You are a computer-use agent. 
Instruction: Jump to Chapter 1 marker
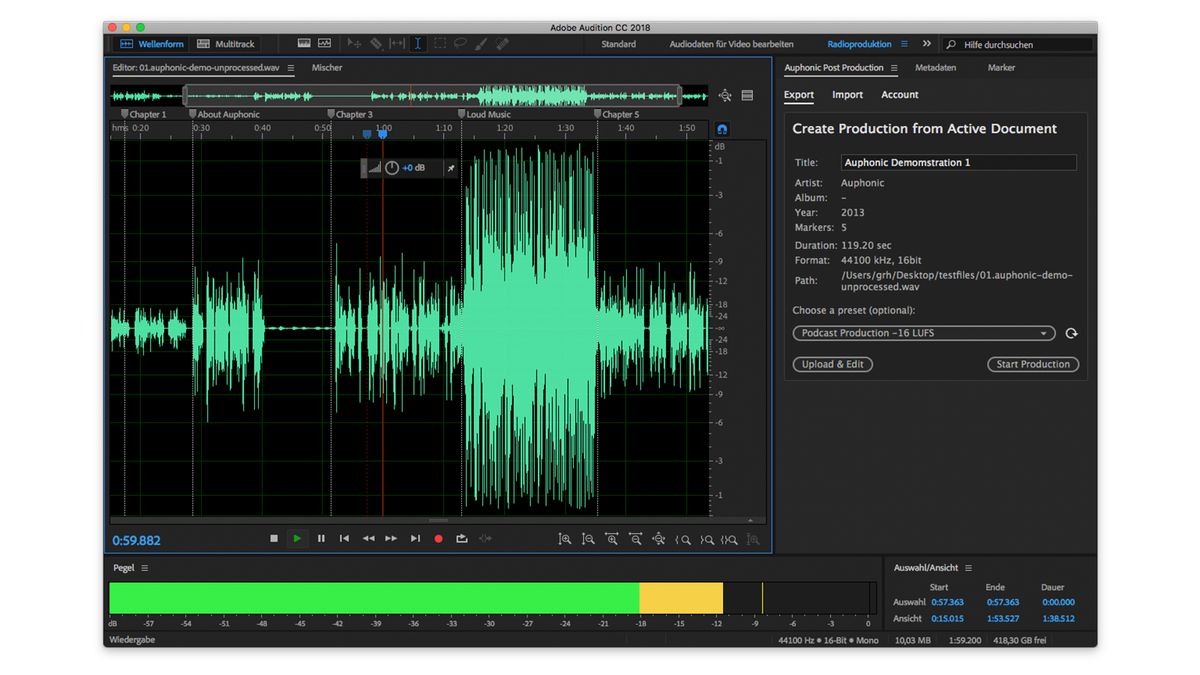pos(144,115)
